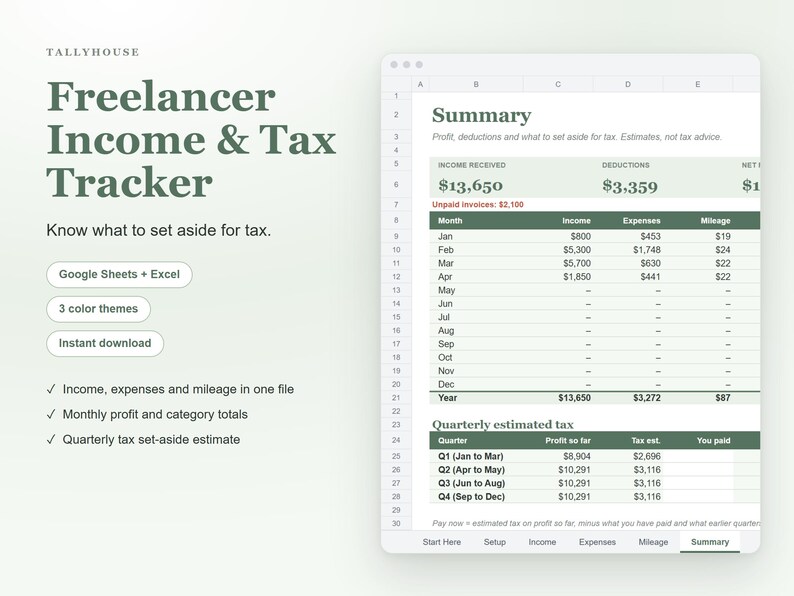Click the Quarterly estimated tax heading
The width and height of the screenshot is (794, 596).
502,424
